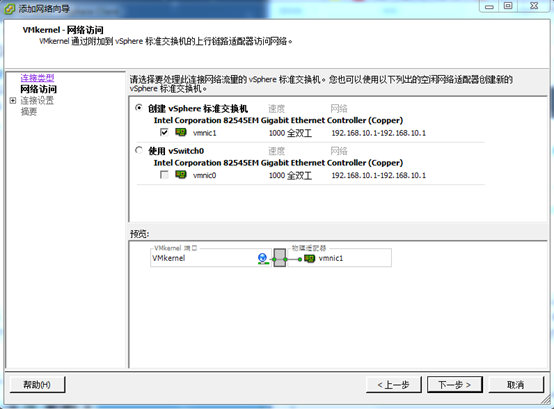Click the 网络 column header in vSwitch0 row
This screenshot has height=409, width=554.
coord(339,151)
